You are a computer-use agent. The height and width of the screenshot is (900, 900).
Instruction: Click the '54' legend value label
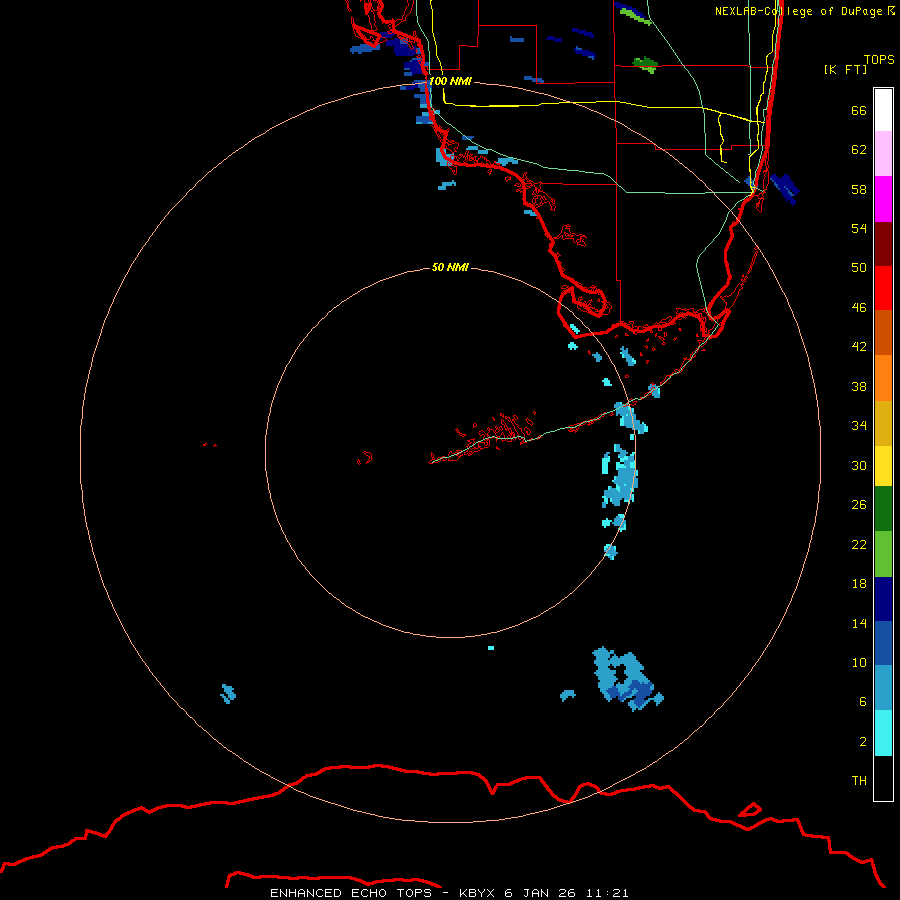(x=859, y=228)
